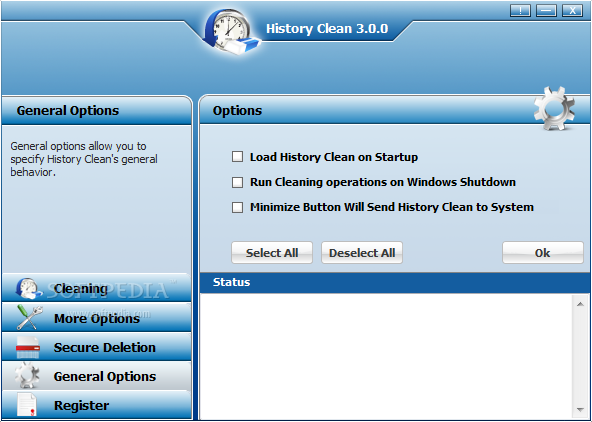Click the Select All button
The image size is (592, 422).
(272, 253)
